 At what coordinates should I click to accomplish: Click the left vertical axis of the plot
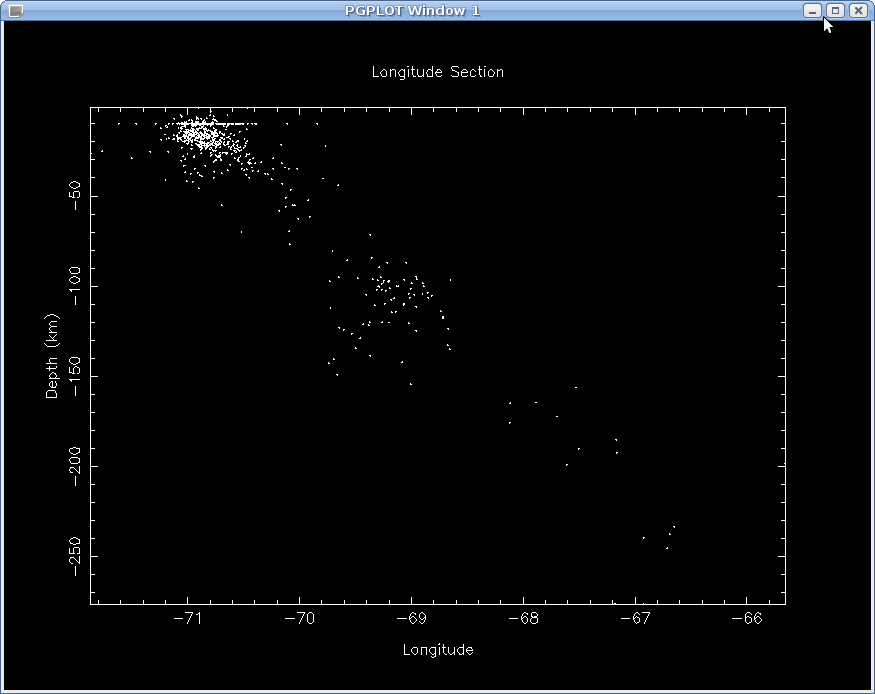click(x=91, y=355)
